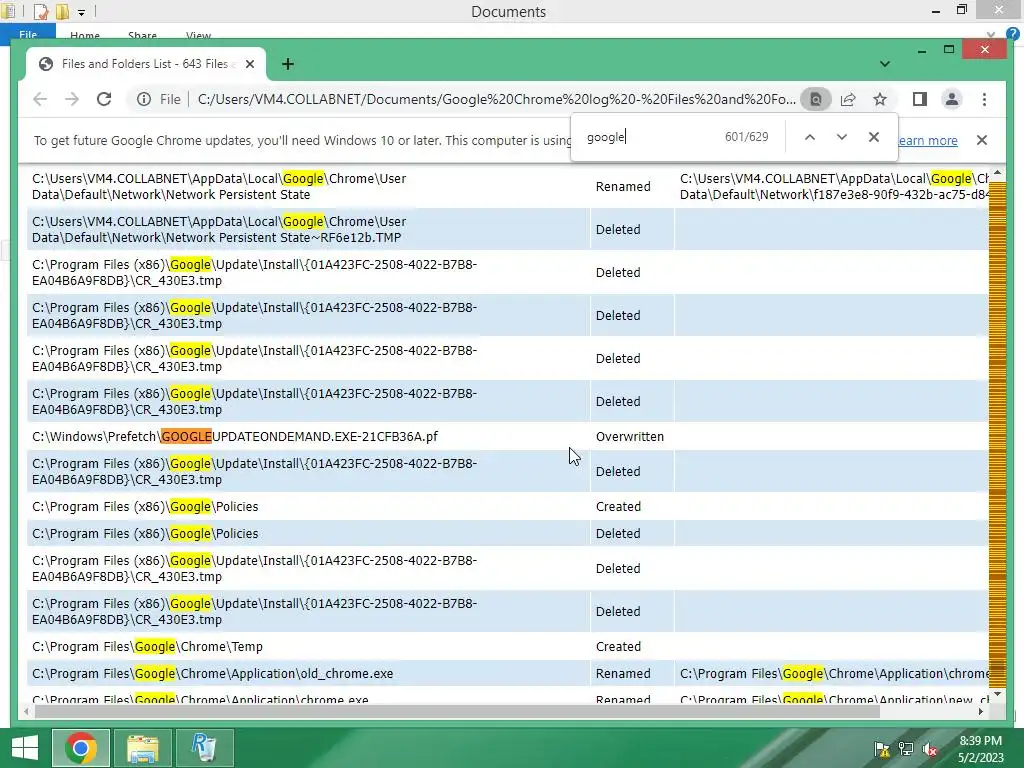Screen dimensions: 1024x768
Task: Click the horizontal scrollbar left arrow
Action: tap(26, 711)
